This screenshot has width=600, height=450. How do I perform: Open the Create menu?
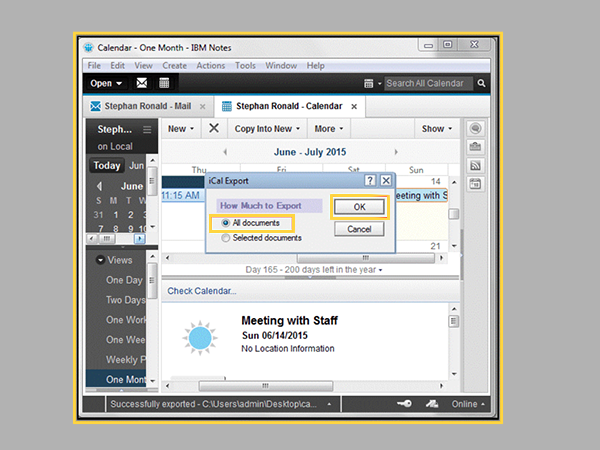point(174,66)
